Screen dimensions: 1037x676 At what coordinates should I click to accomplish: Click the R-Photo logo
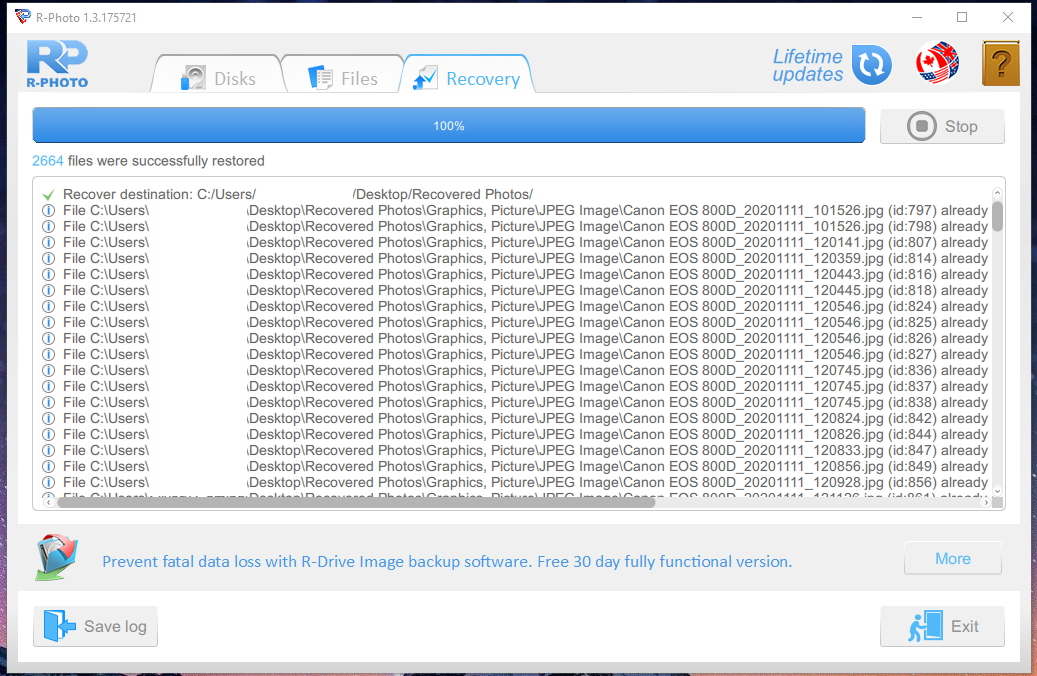58,64
